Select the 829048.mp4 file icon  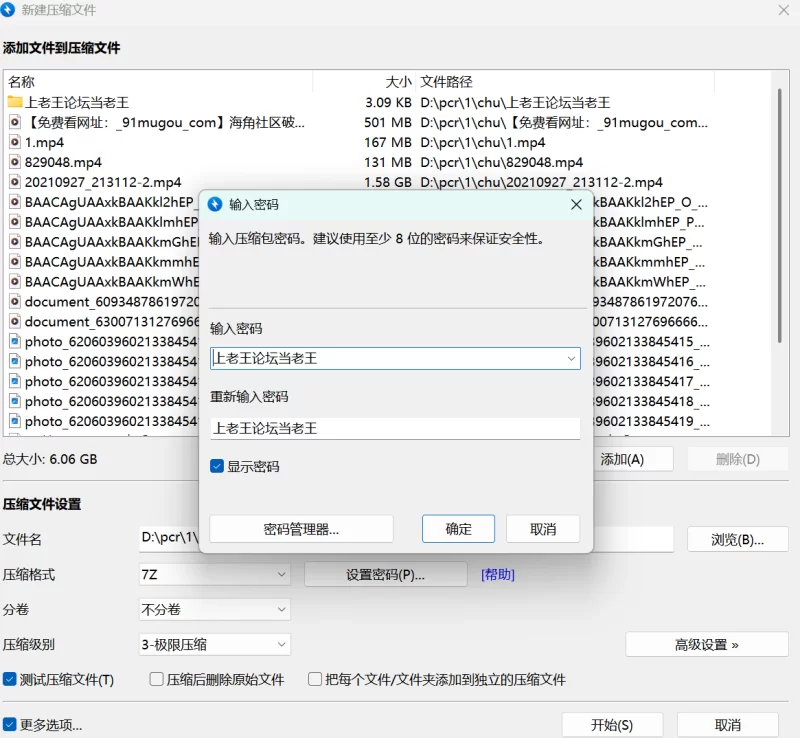(15, 162)
